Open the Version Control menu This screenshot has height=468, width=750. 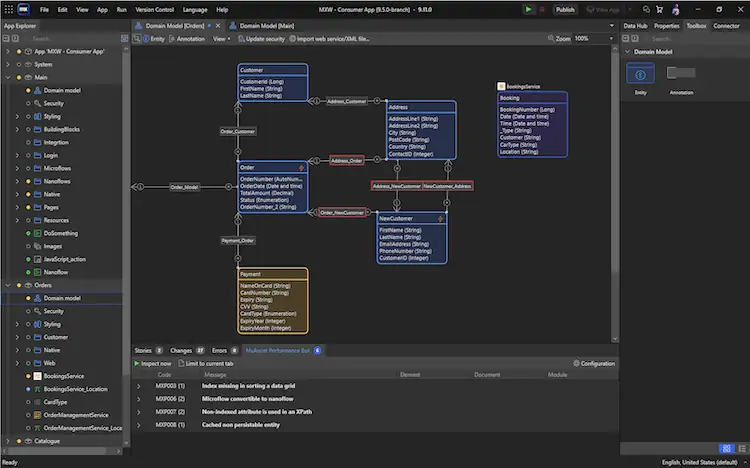pos(154,9)
